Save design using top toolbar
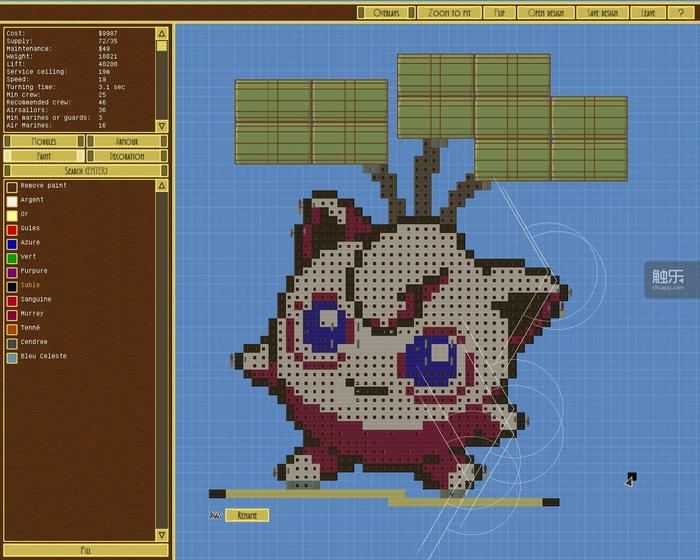The height and width of the screenshot is (560, 700). click(x=602, y=13)
